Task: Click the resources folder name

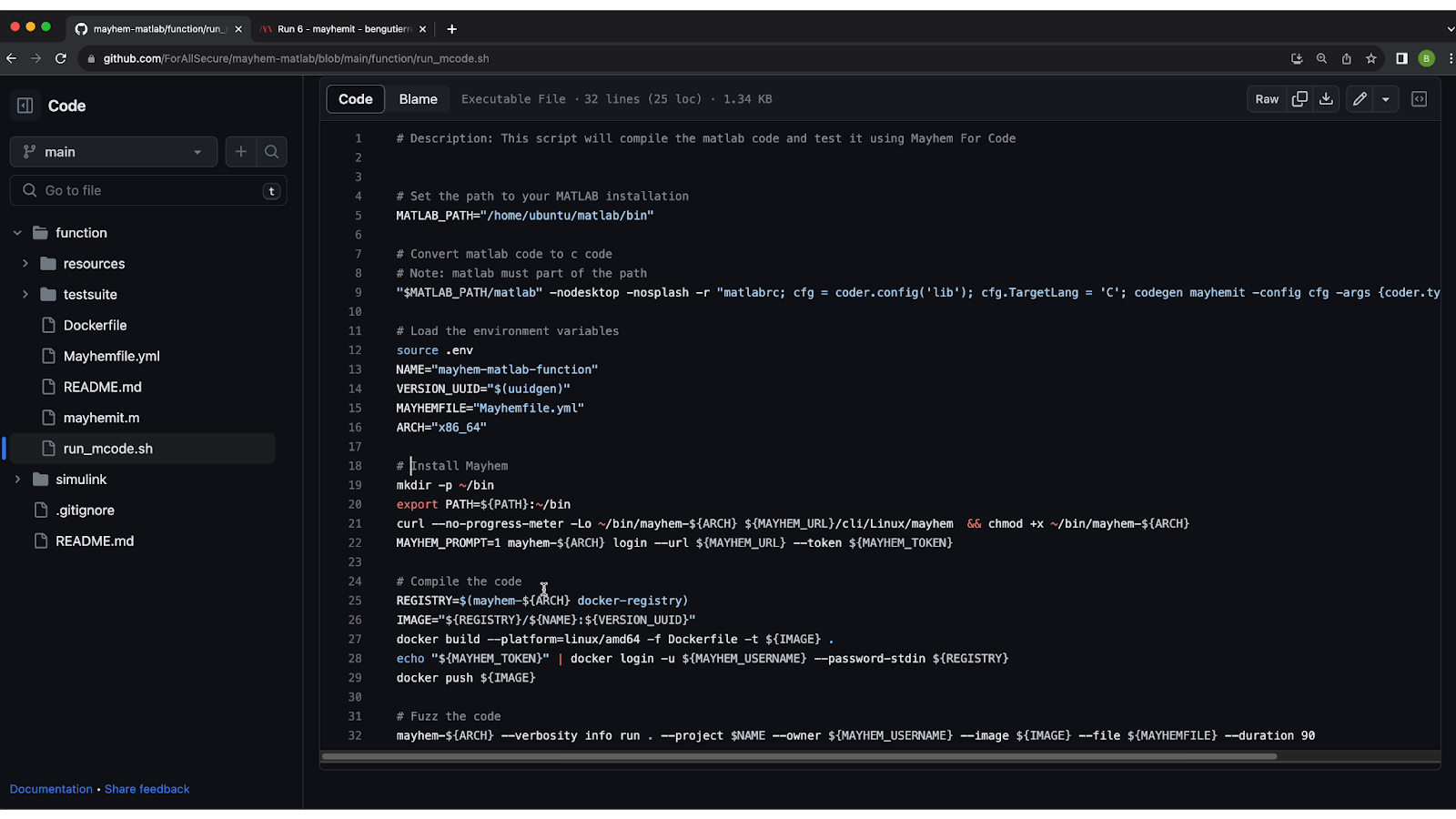Action: point(94,264)
